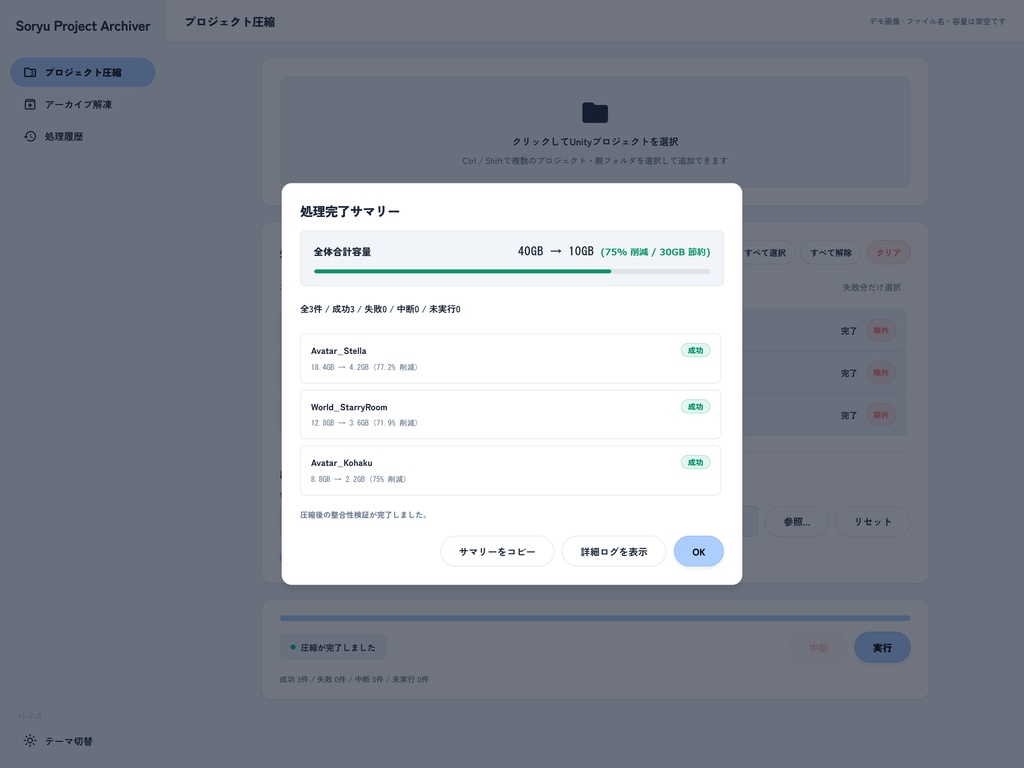Click the Avatar_Kohaku result card
This screenshot has width=1024, height=768.
pos(511,470)
